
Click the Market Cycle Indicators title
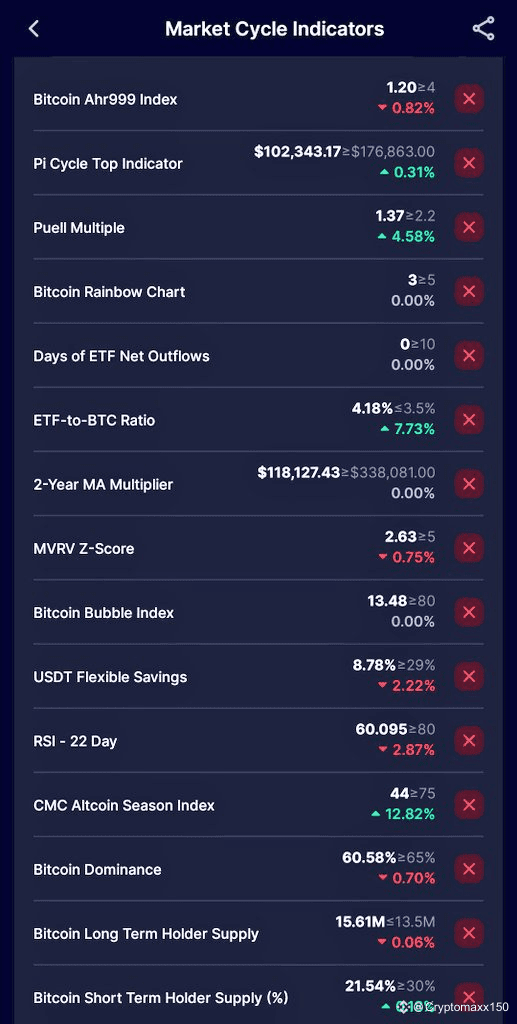(x=274, y=29)
